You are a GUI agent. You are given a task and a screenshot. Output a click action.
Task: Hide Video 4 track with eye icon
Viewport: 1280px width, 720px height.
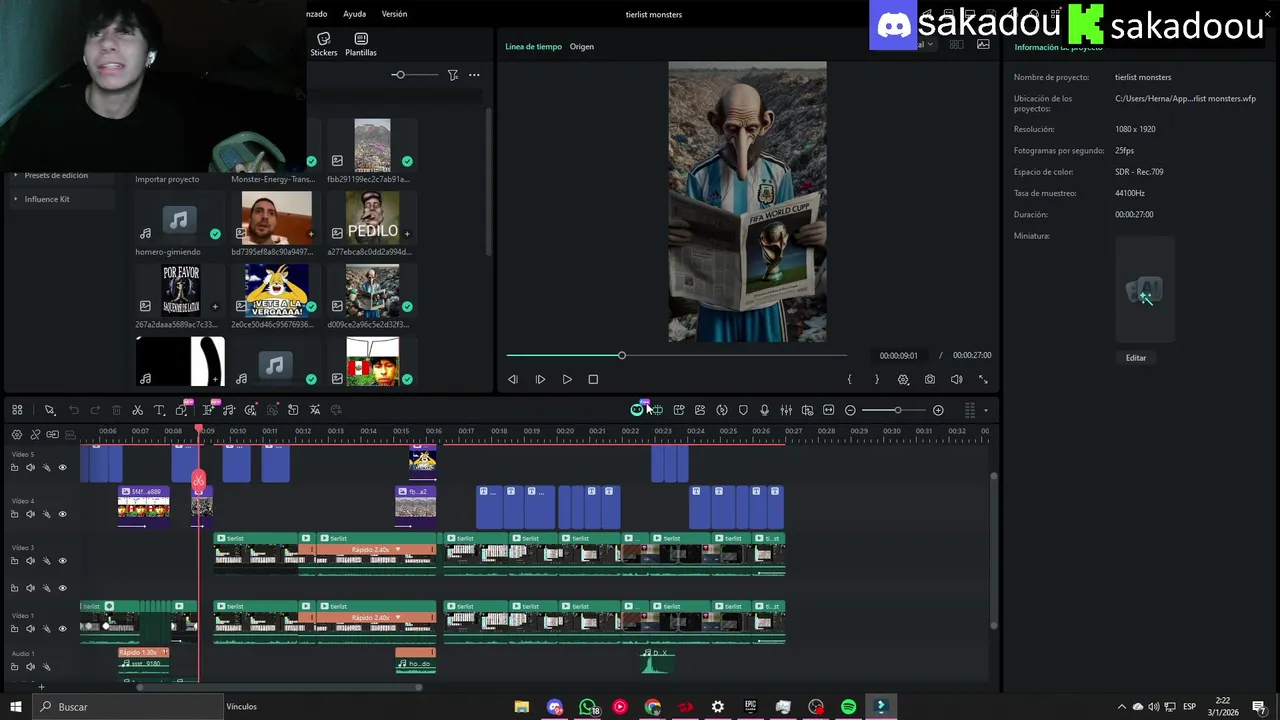click(62, 514)
